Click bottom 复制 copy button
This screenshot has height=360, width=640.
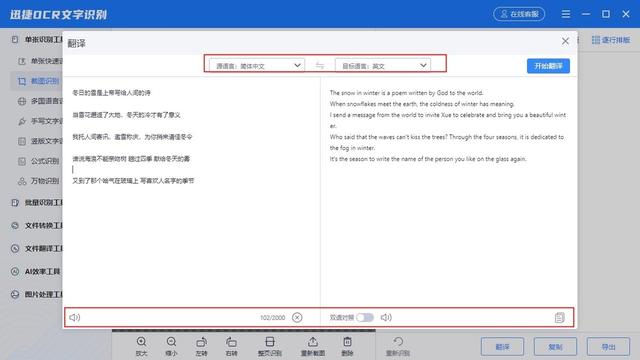tap(555, 347)
